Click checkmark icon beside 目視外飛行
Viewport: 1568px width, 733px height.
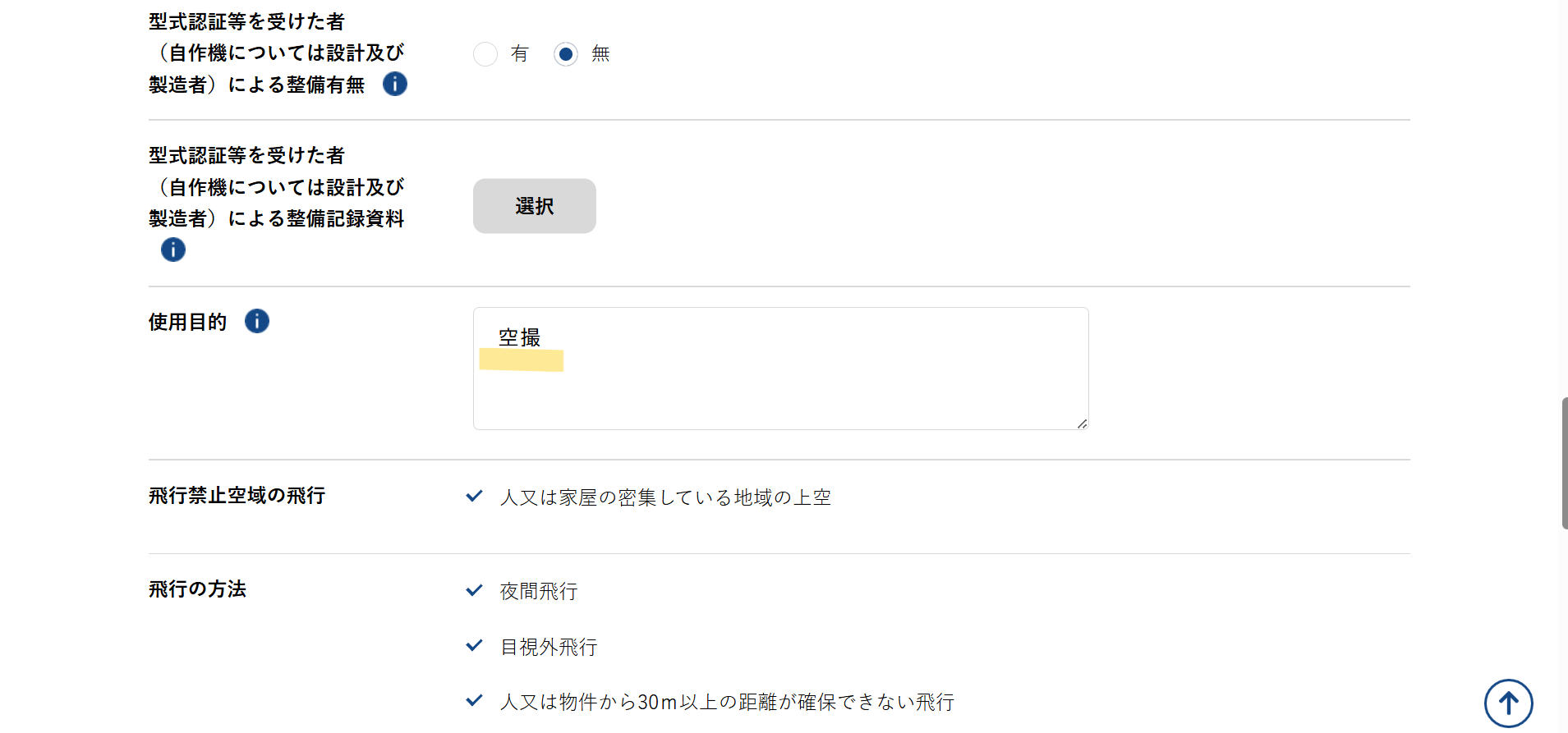pos(474,646)
